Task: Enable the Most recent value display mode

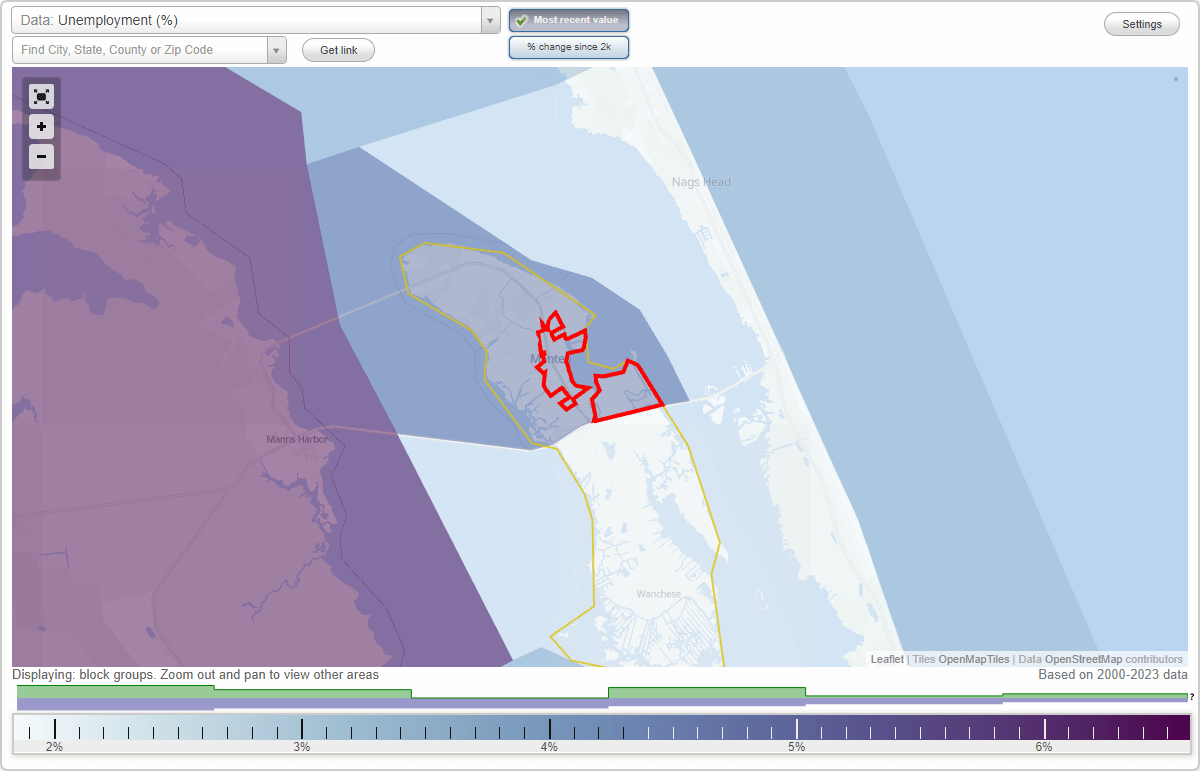Action: (x=568, y=20)
